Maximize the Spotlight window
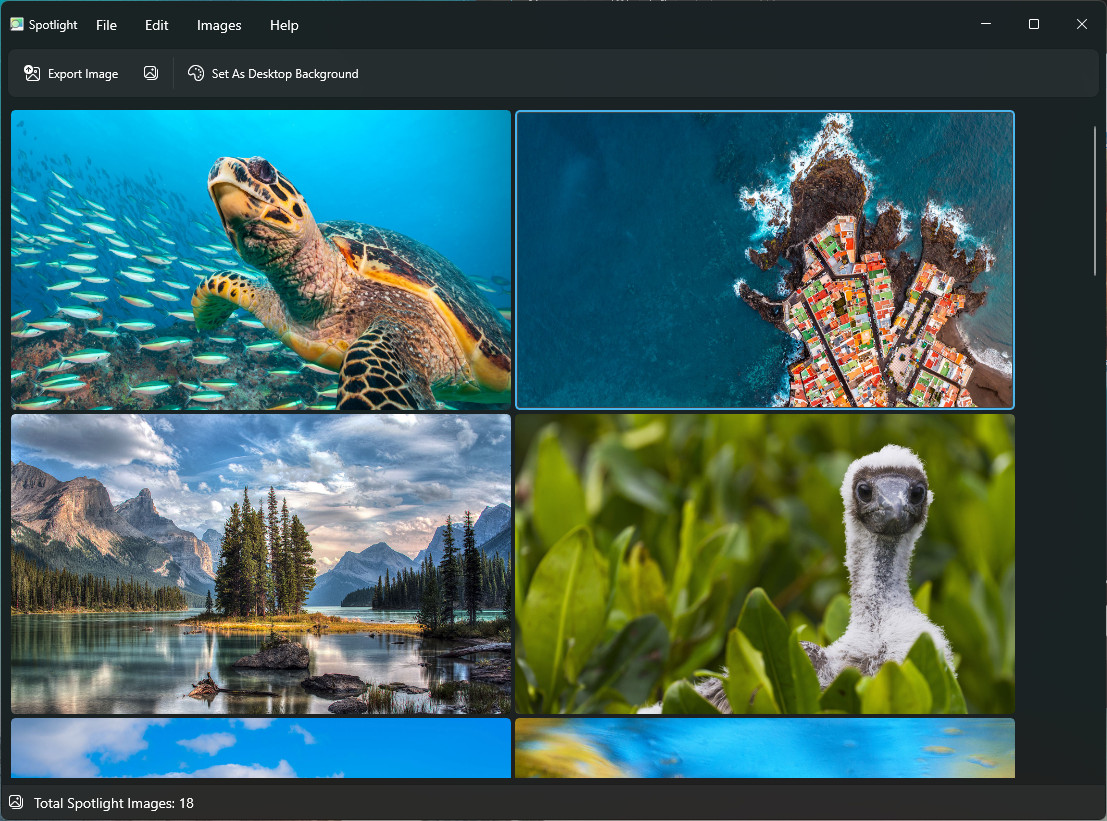 pyautogui.click(x=1034, y=24)
